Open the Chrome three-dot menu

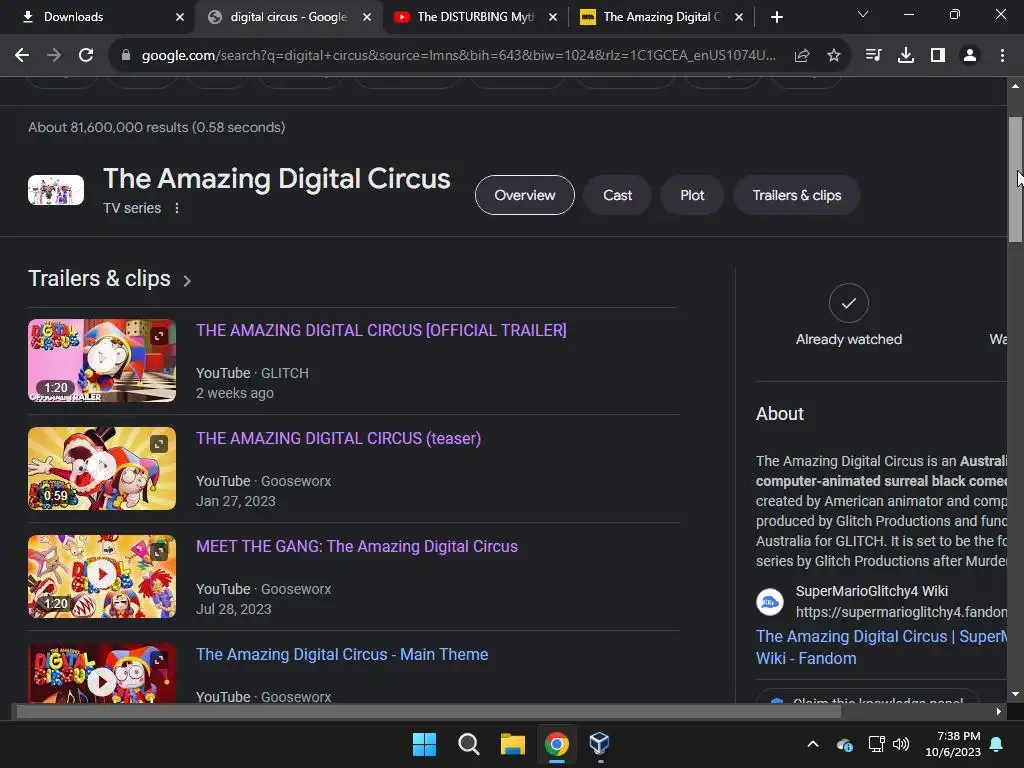1002,56
